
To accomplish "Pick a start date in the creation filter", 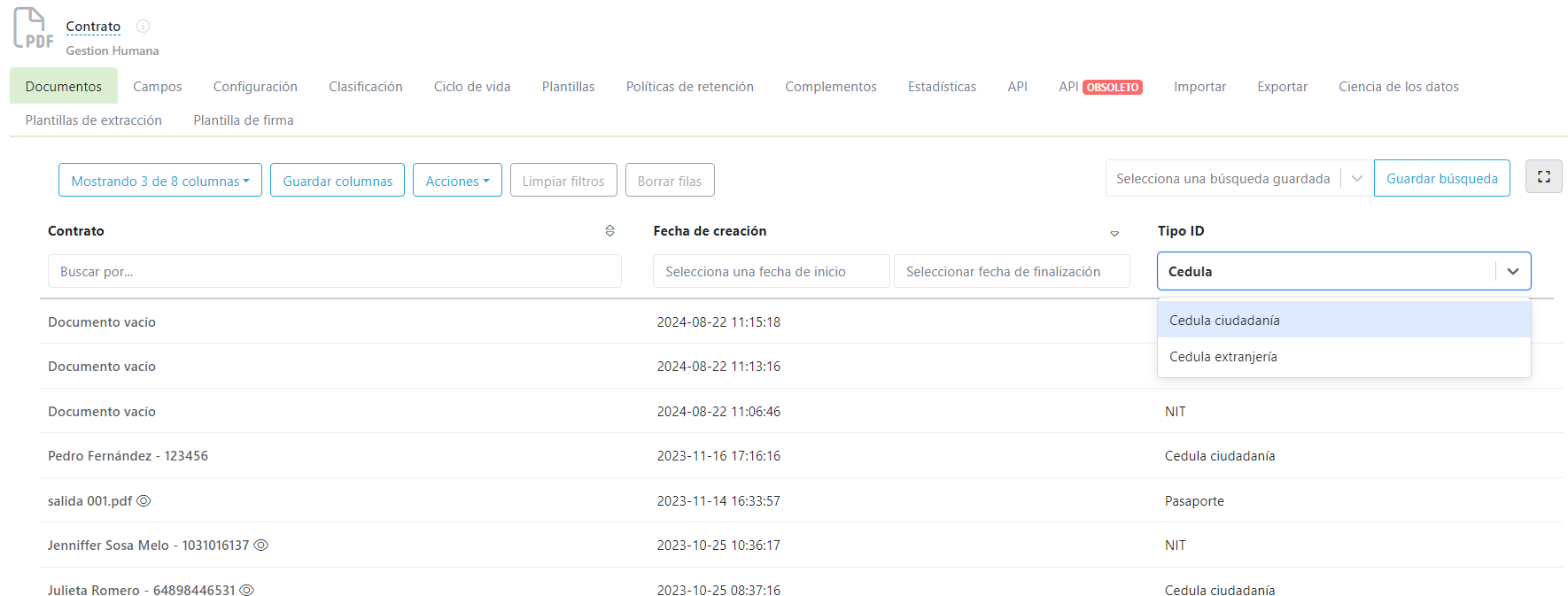I will click(x=771, y=272).
